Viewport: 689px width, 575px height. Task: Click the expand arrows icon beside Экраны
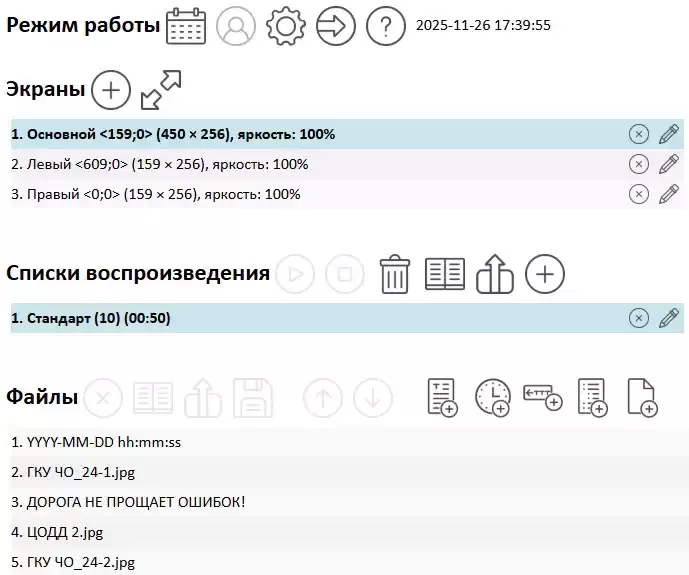coord(160,90)
